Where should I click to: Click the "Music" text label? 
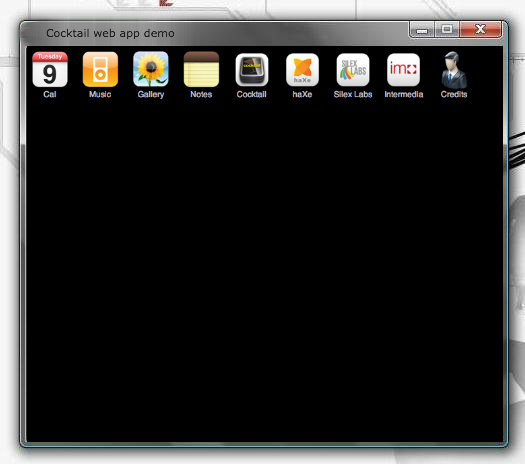click(x=100, y=94)
